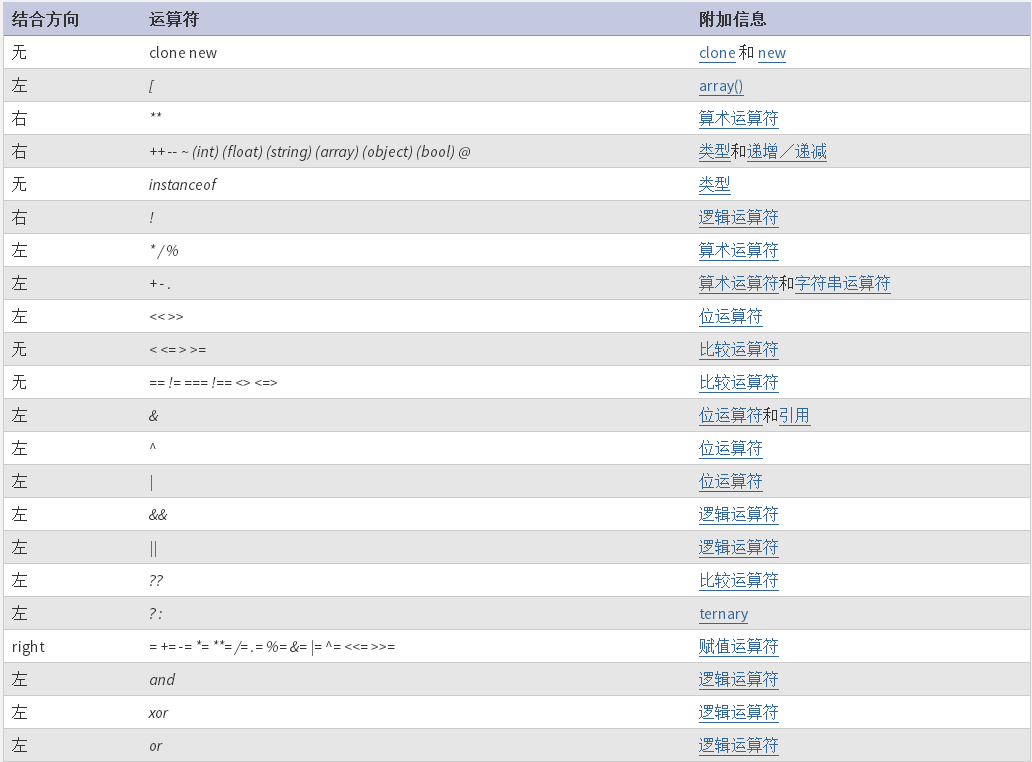Select the '== != === !== <> <=>' cell
Screen dimensions: 1032x762
pos(213,382)
